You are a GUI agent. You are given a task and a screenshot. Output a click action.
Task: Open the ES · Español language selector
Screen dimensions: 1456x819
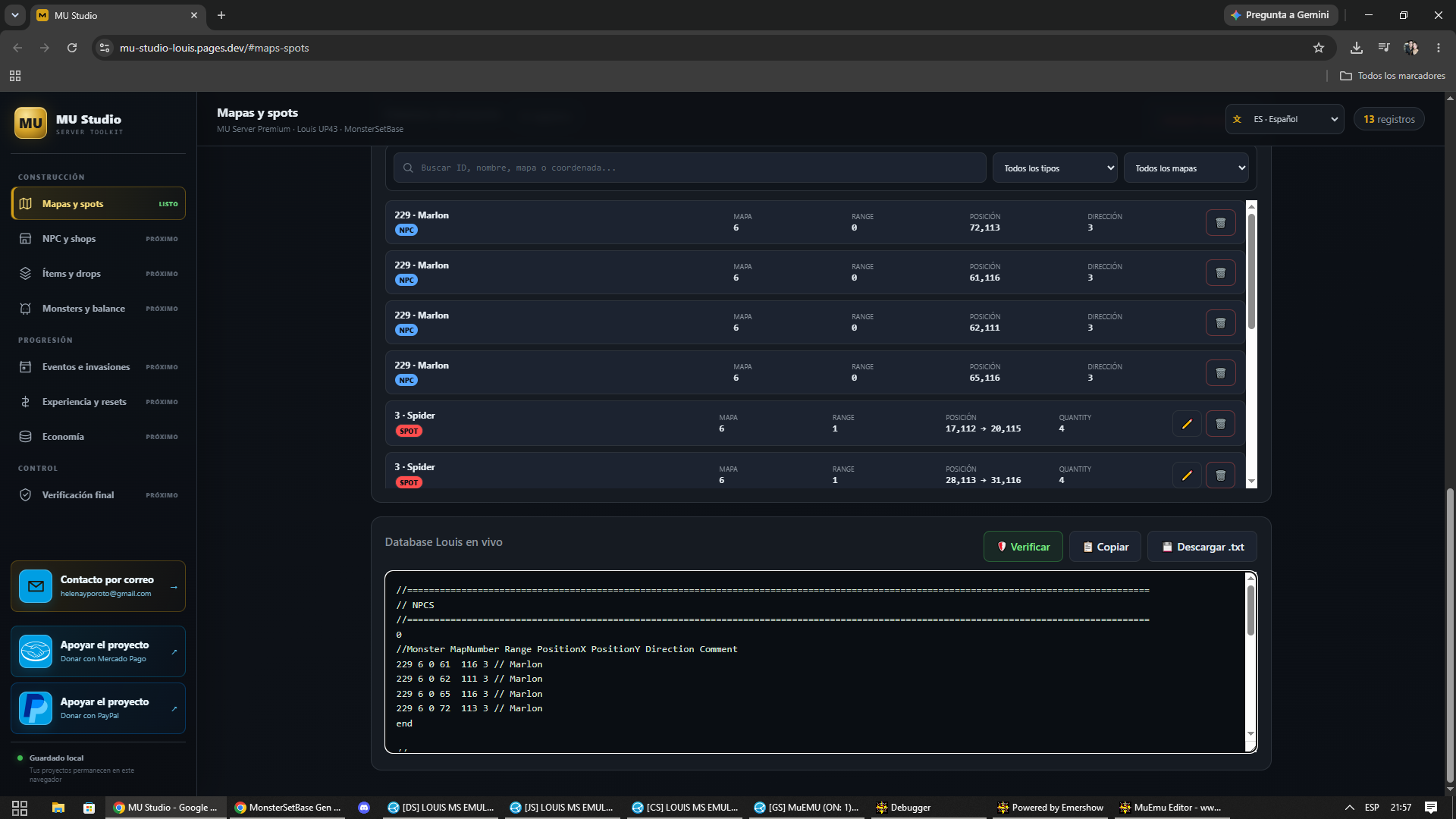point(1285,119)
